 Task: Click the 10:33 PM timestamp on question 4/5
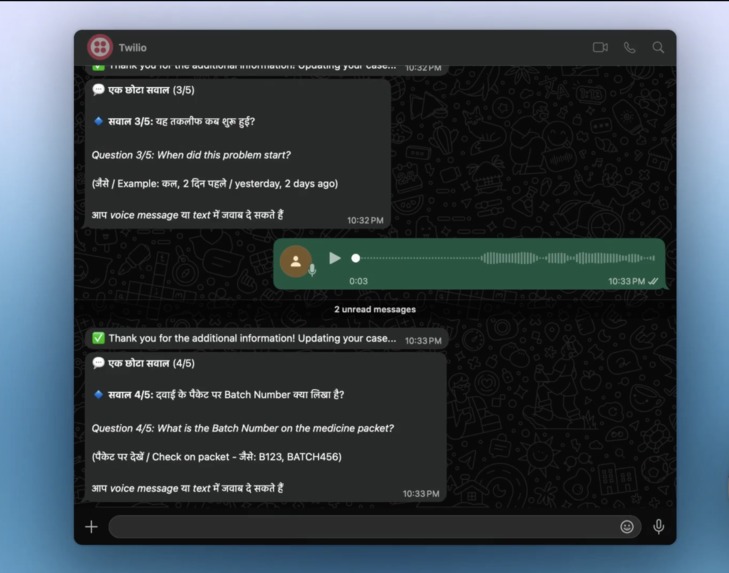(421, 494)
